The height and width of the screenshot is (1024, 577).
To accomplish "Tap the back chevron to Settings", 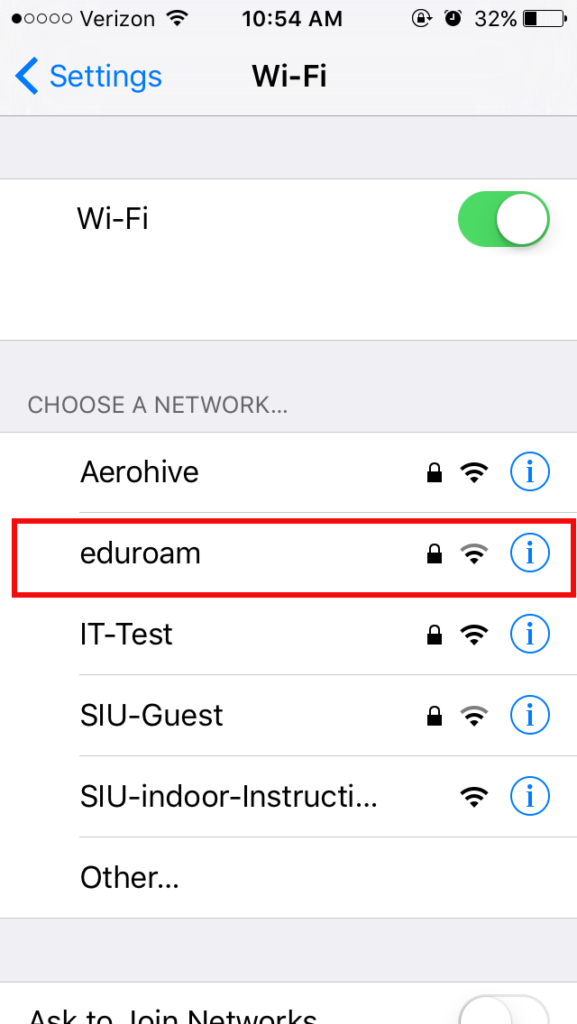I will tap(26, 76).
